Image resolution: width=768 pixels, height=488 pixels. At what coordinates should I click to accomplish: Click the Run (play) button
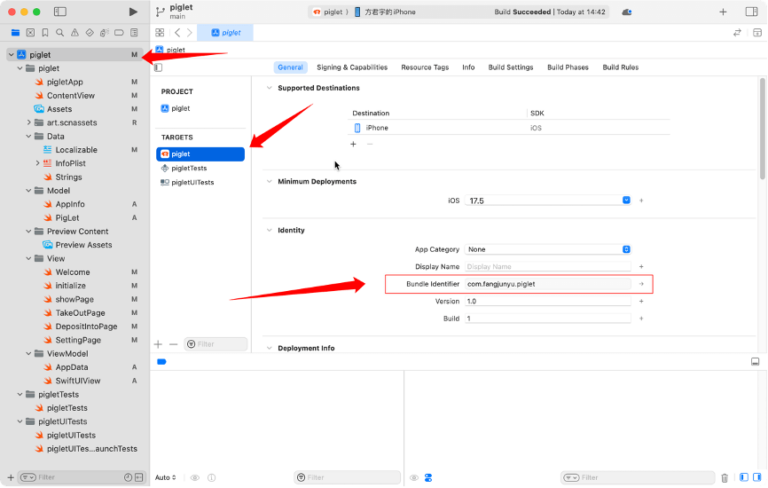tap(133, 12)
